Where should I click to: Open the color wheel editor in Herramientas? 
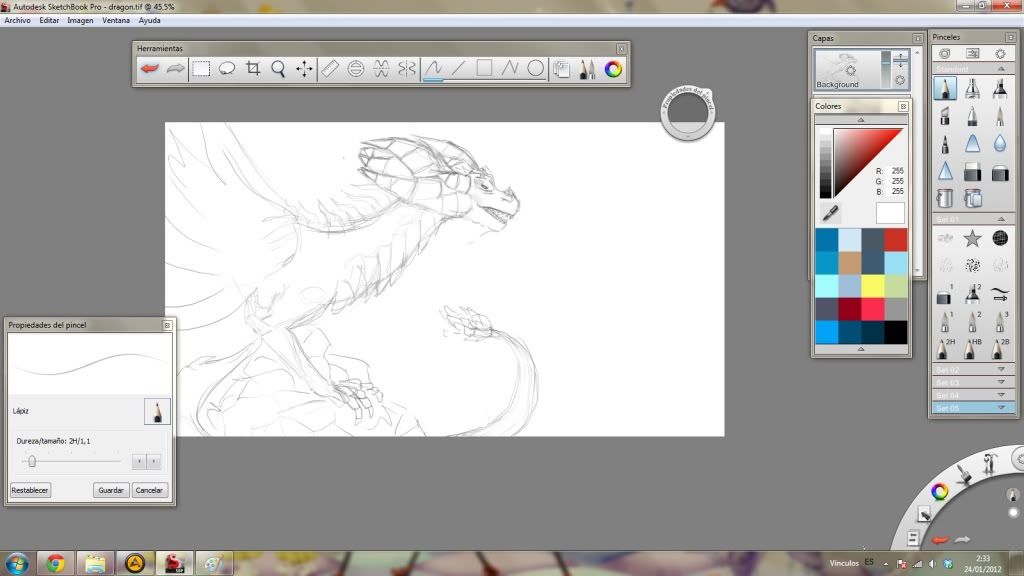pos(613,69)
